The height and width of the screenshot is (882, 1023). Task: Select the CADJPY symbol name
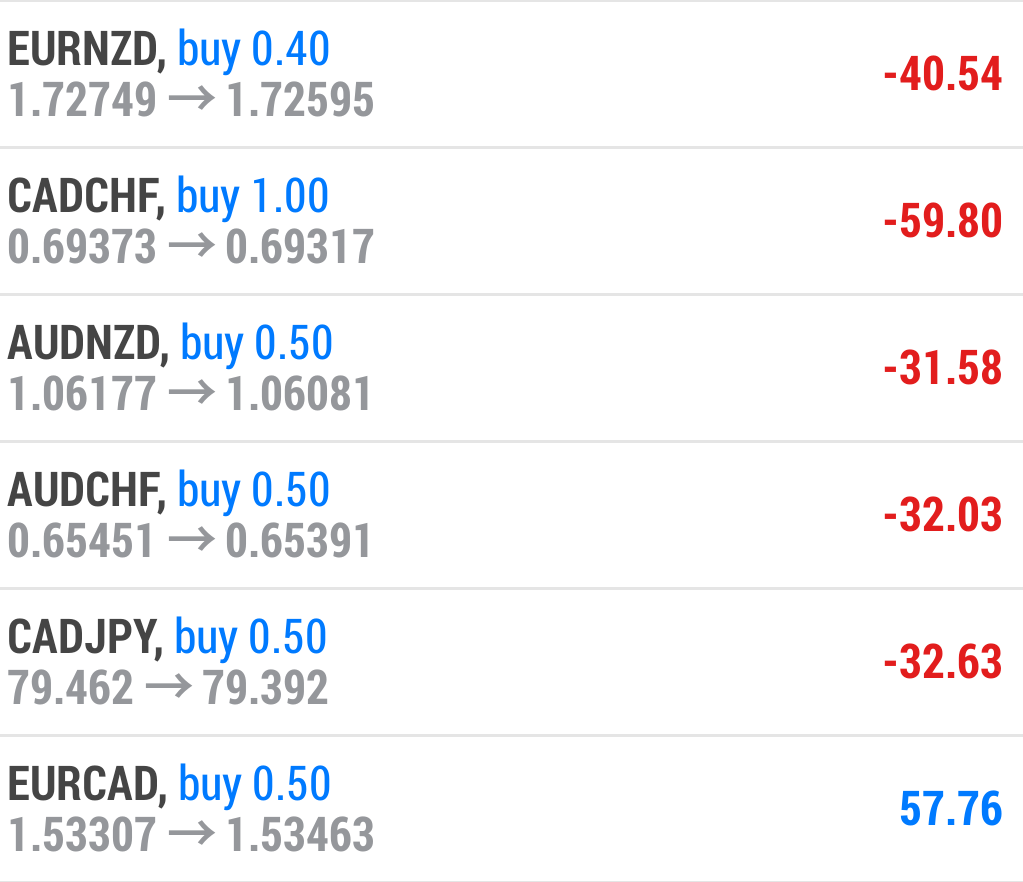click(x=85, y=638)
